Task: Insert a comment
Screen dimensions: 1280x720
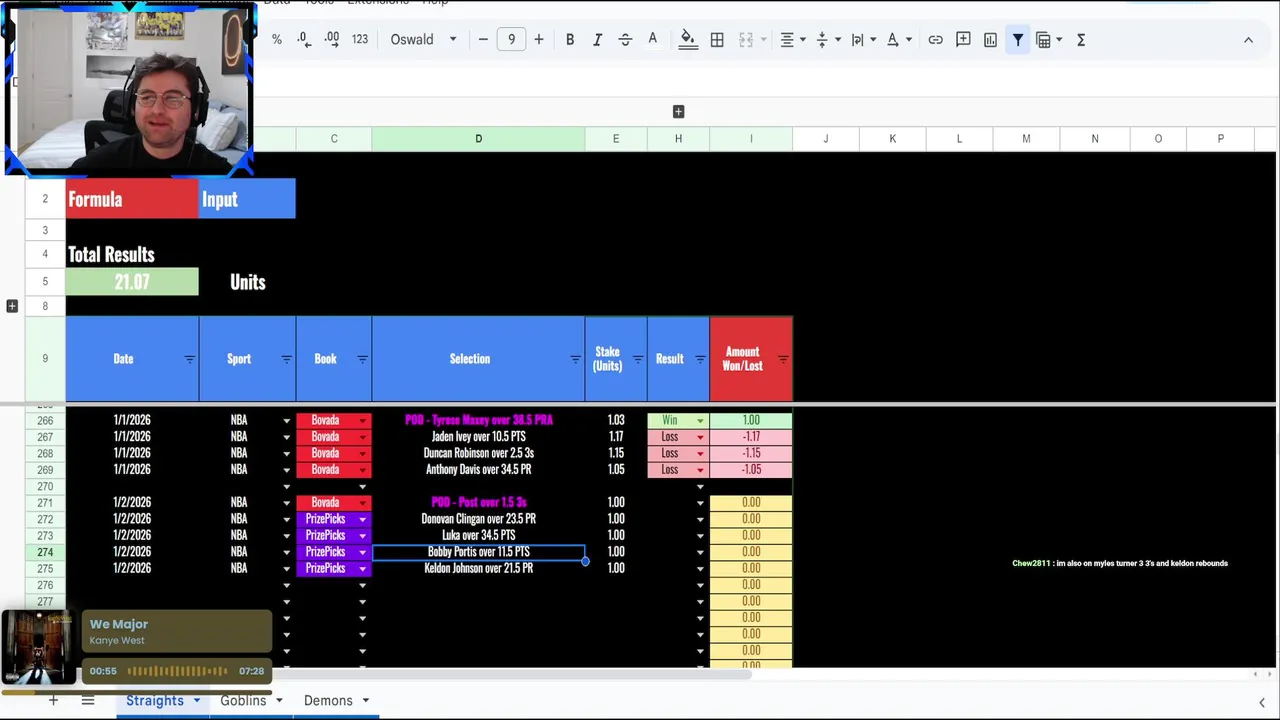Action: coord(963,40)
